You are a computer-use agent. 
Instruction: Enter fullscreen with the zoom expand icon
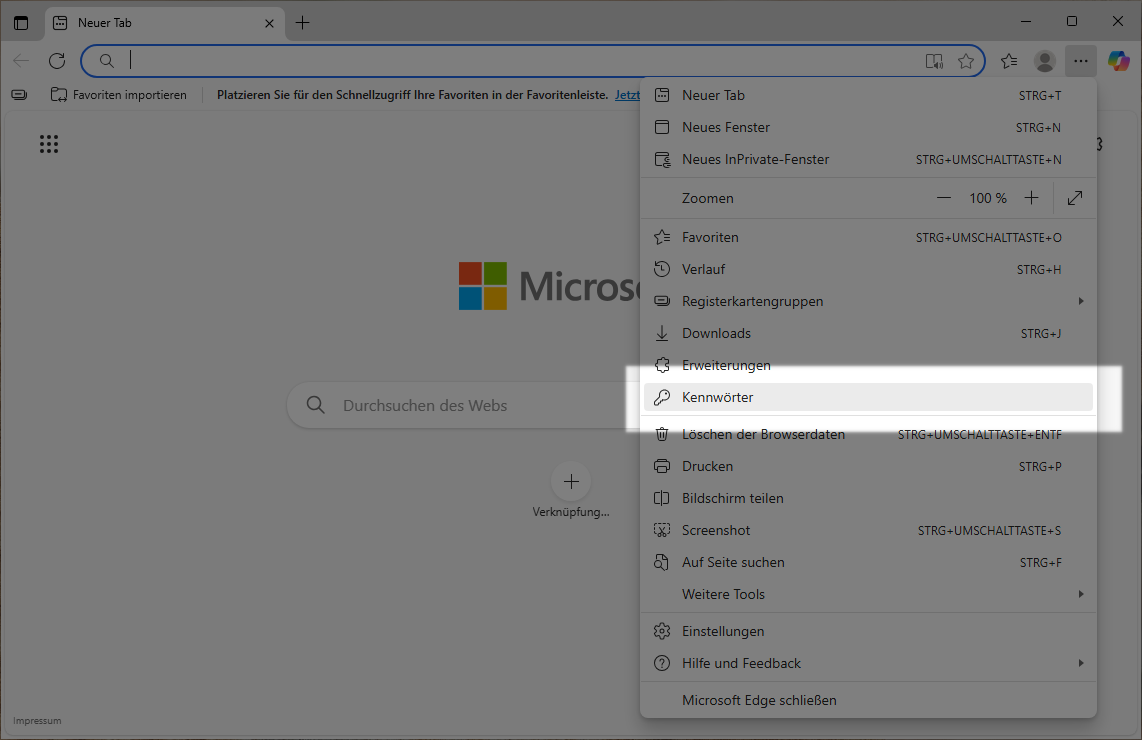pos(1075,198)
